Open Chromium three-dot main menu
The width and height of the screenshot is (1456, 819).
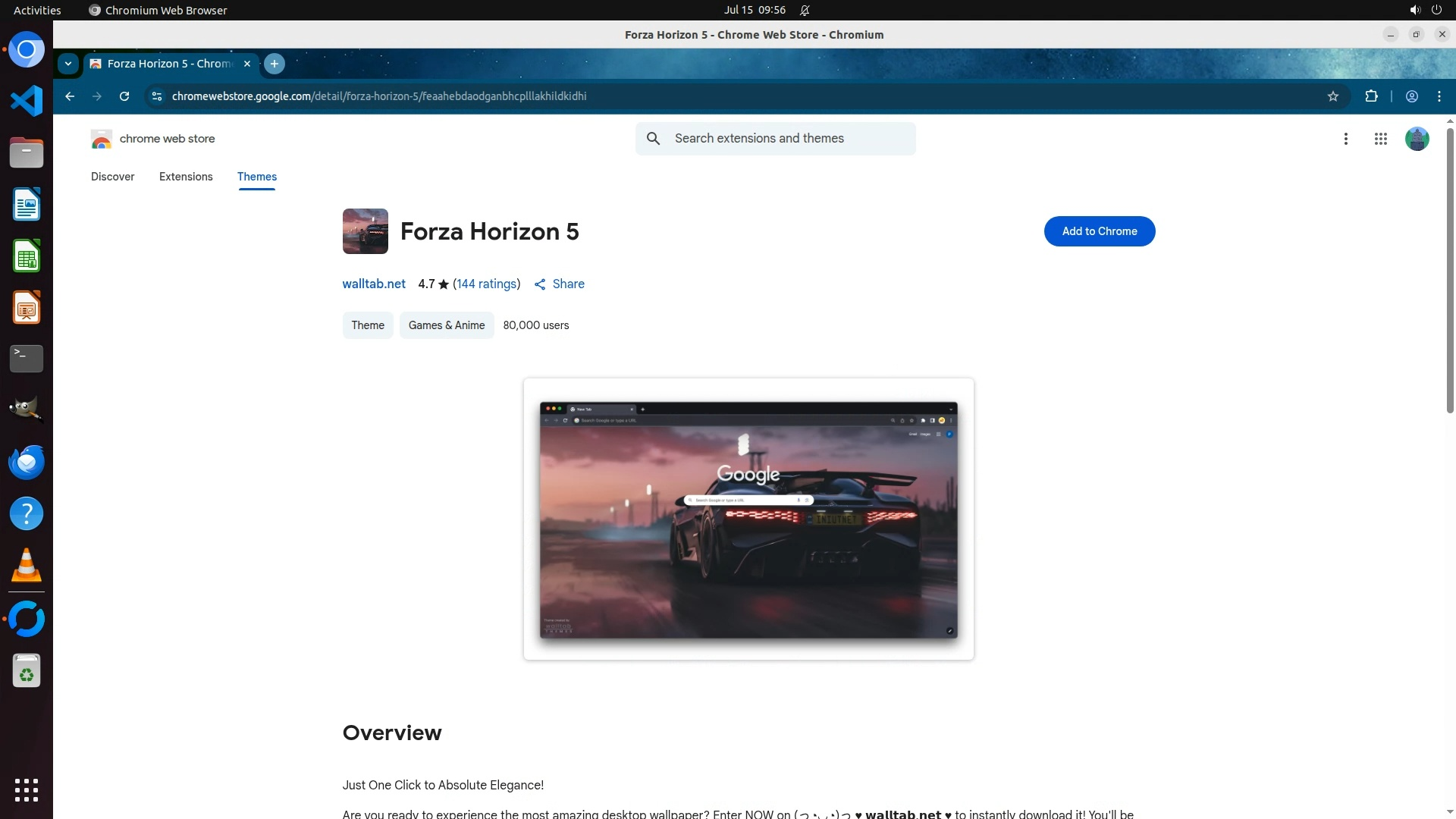pyautogui.click(x=1439, y=96)
